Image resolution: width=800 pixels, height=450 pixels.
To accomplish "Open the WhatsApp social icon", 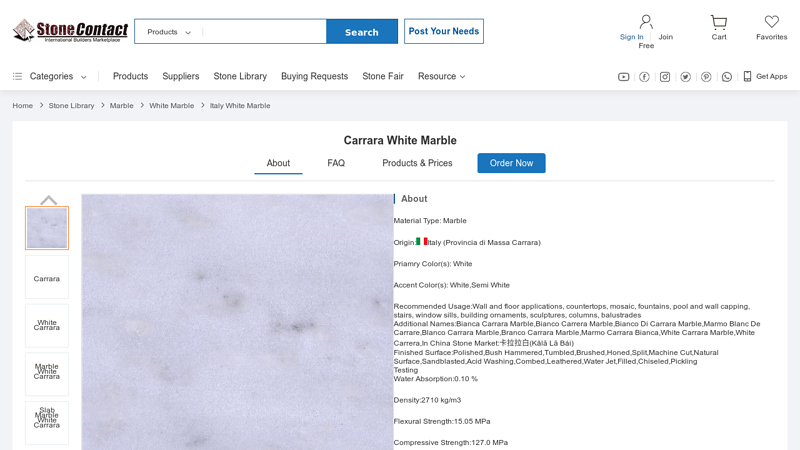I will 727,77.
